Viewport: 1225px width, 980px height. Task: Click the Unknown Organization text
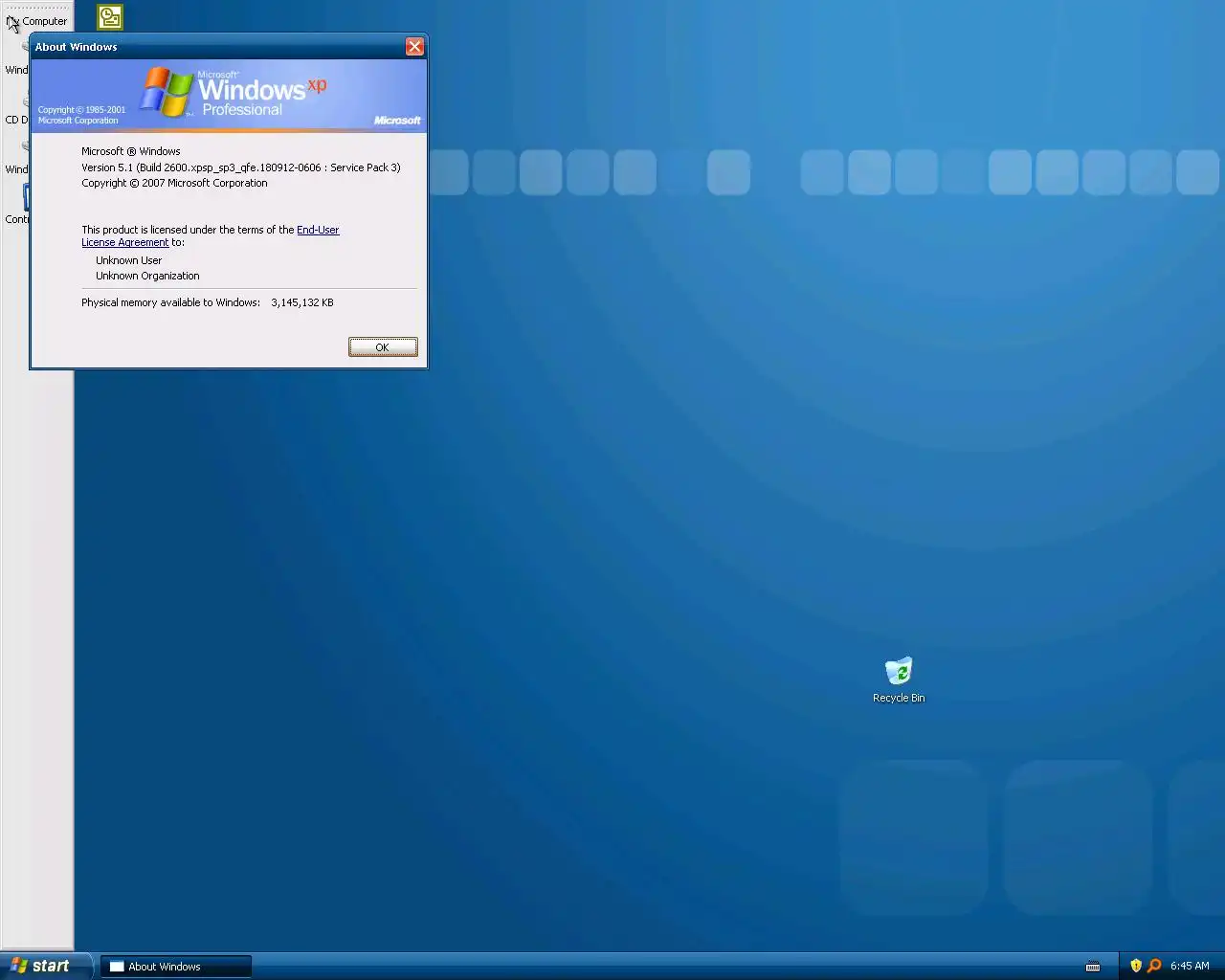point(147,276)
